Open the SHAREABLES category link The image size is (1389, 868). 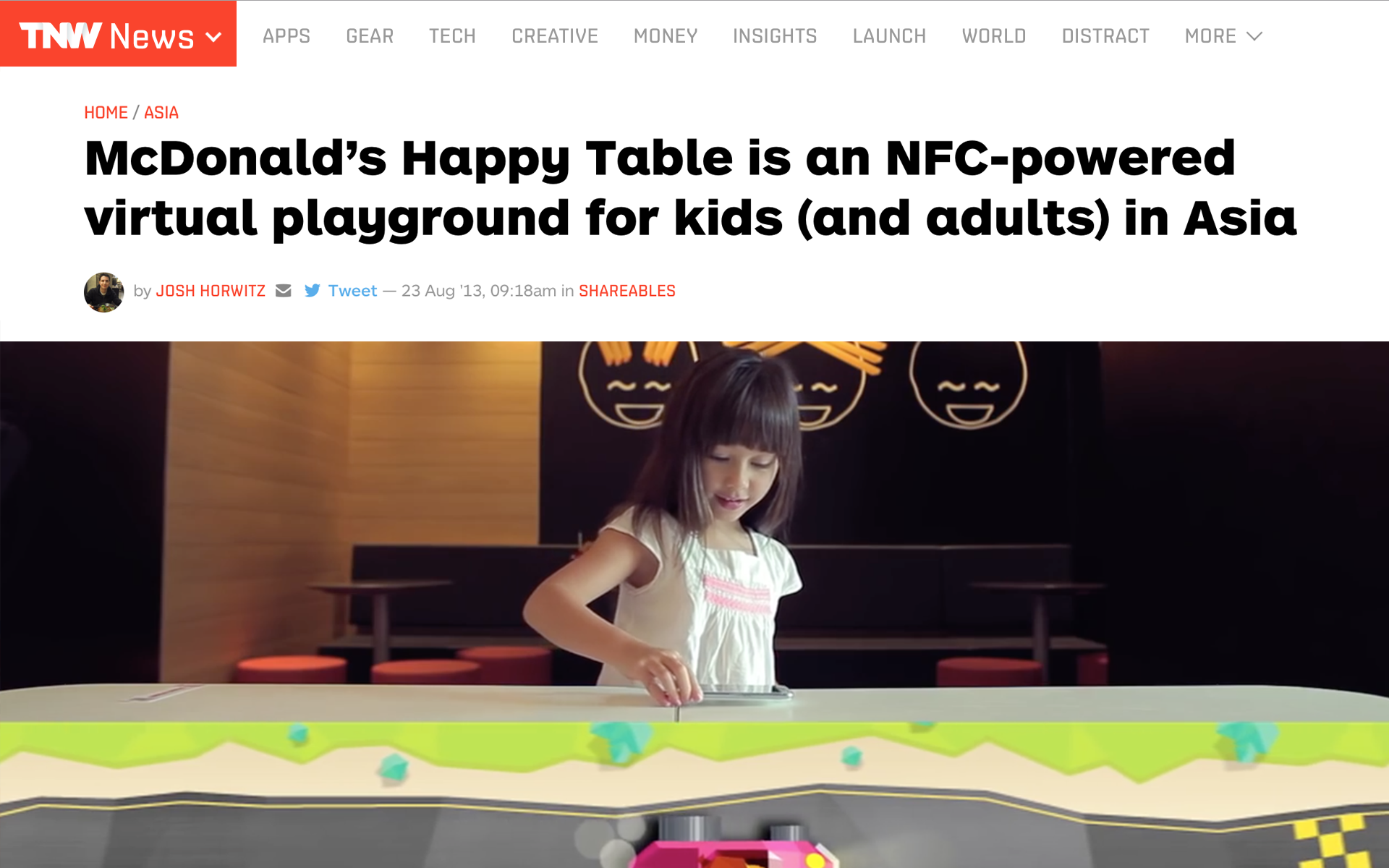pos(627,291)
